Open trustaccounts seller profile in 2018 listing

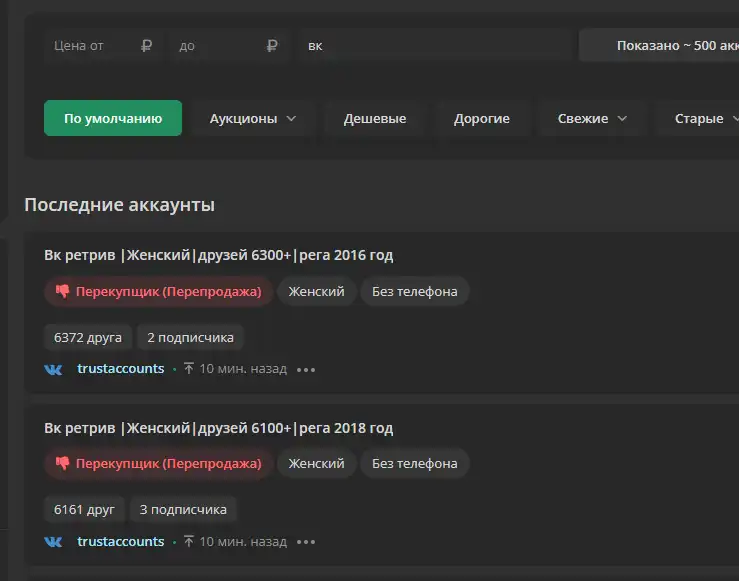(x=121, y=541)
